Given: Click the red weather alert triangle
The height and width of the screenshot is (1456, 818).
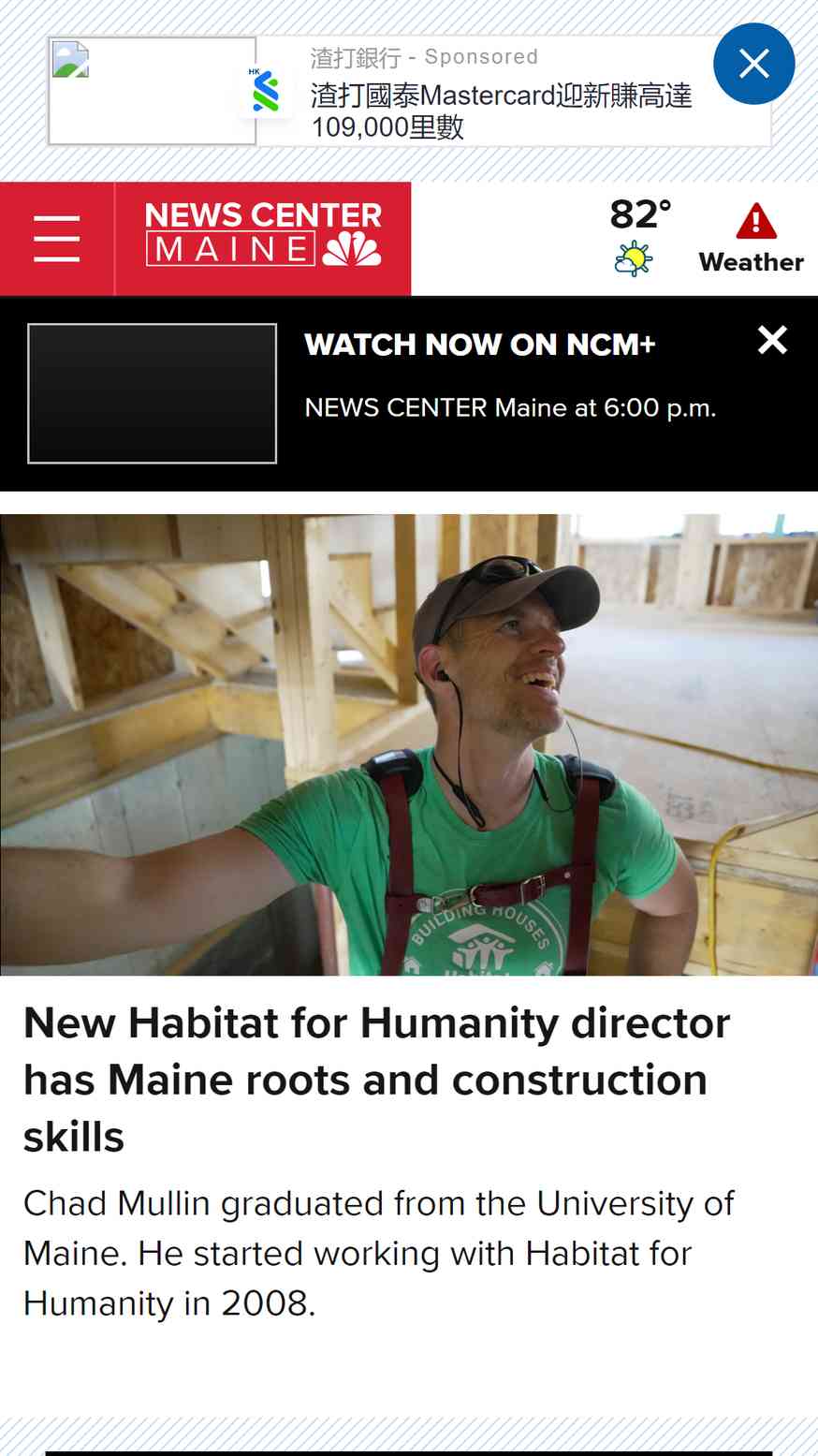Looking at the screenshot, I should [x=756, y=222].
